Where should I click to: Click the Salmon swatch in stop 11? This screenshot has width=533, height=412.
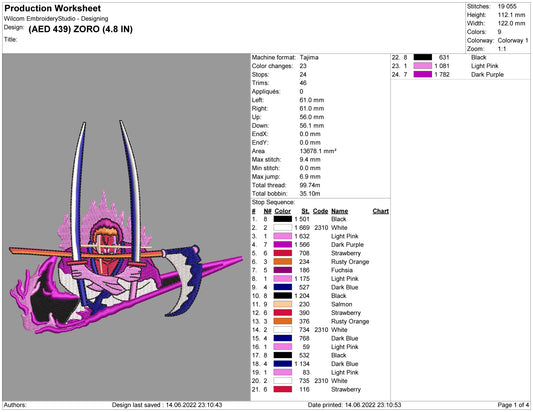[283, 304]
